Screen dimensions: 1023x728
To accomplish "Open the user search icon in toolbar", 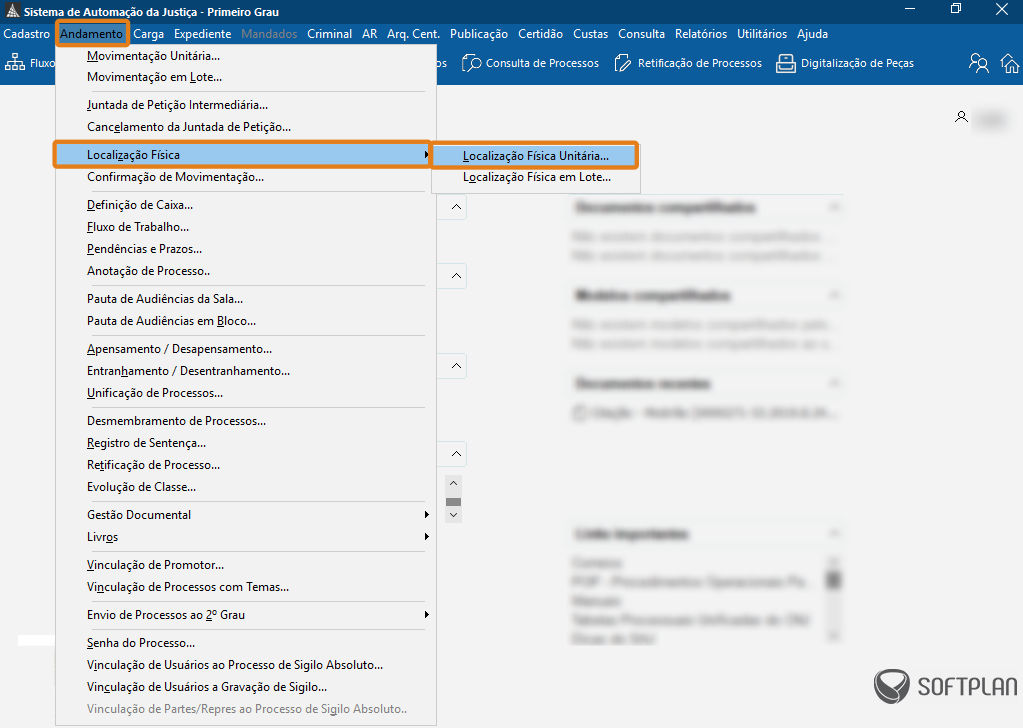I will click(979, 63).
